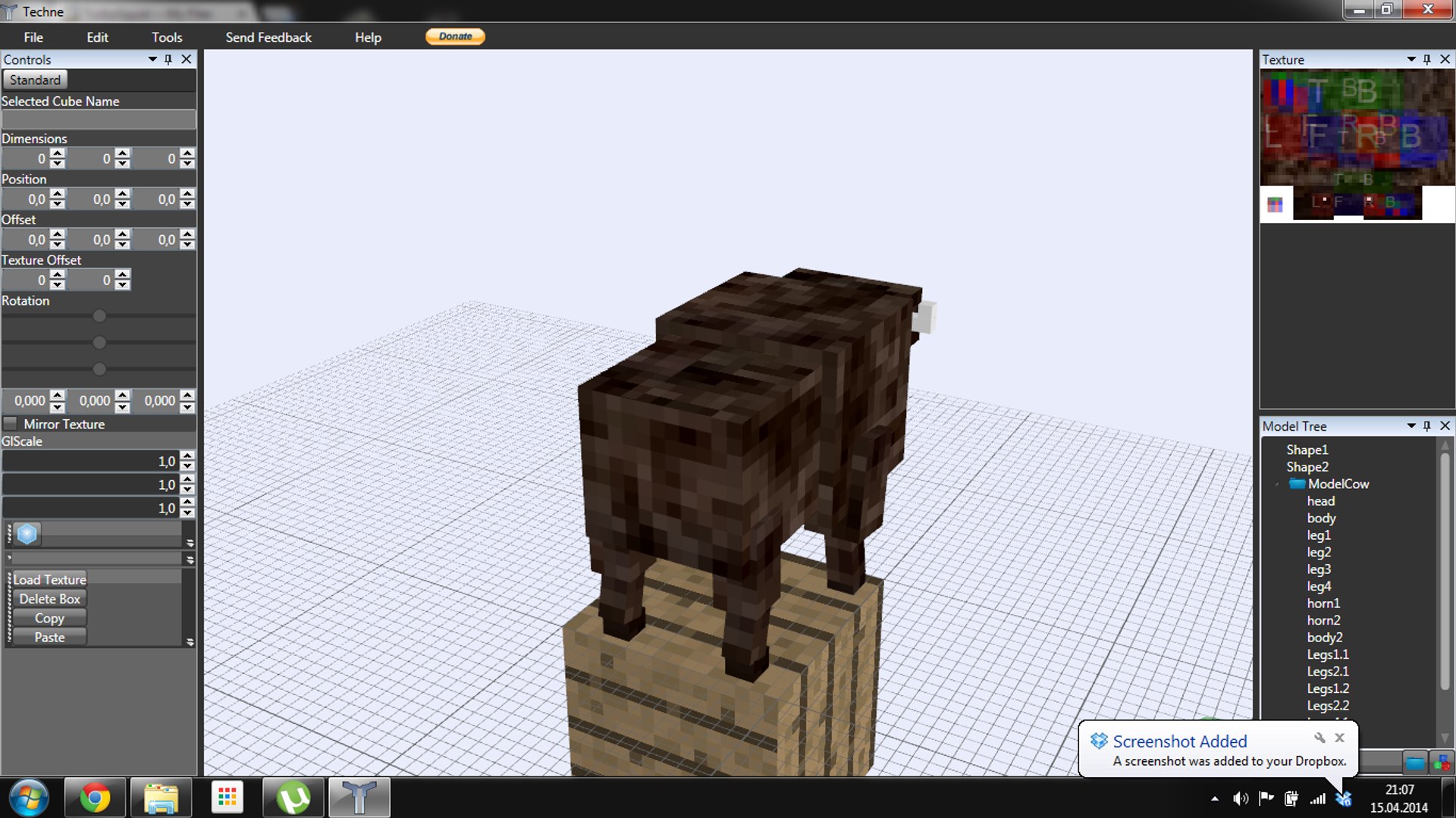Click the first Rotation slider handle
The width and height of the screenshot is (1456, 818).
(x=99, y=316)
